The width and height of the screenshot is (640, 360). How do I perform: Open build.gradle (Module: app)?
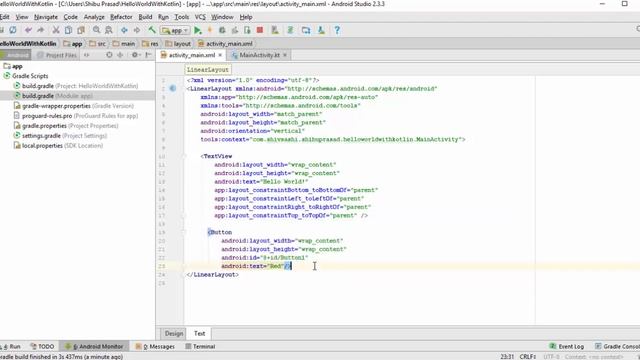53,96
